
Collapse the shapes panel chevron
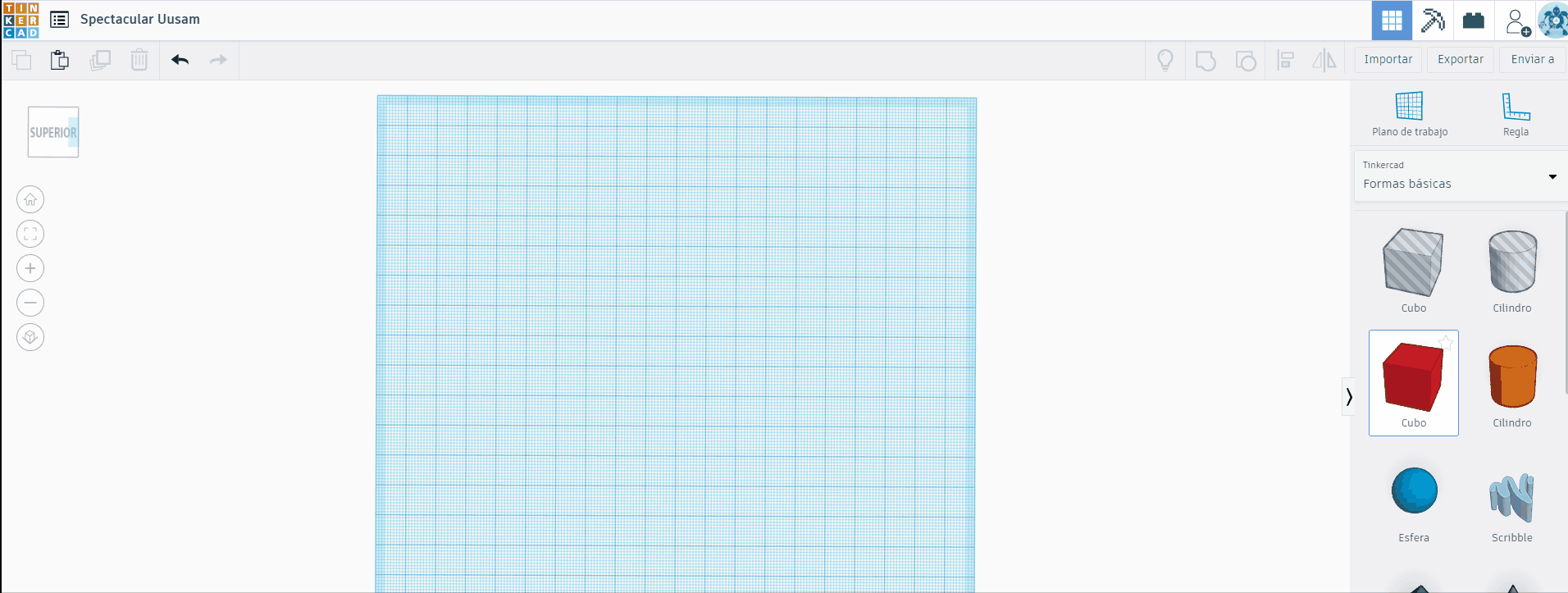pyautogui.click(x=1348, y=397)
